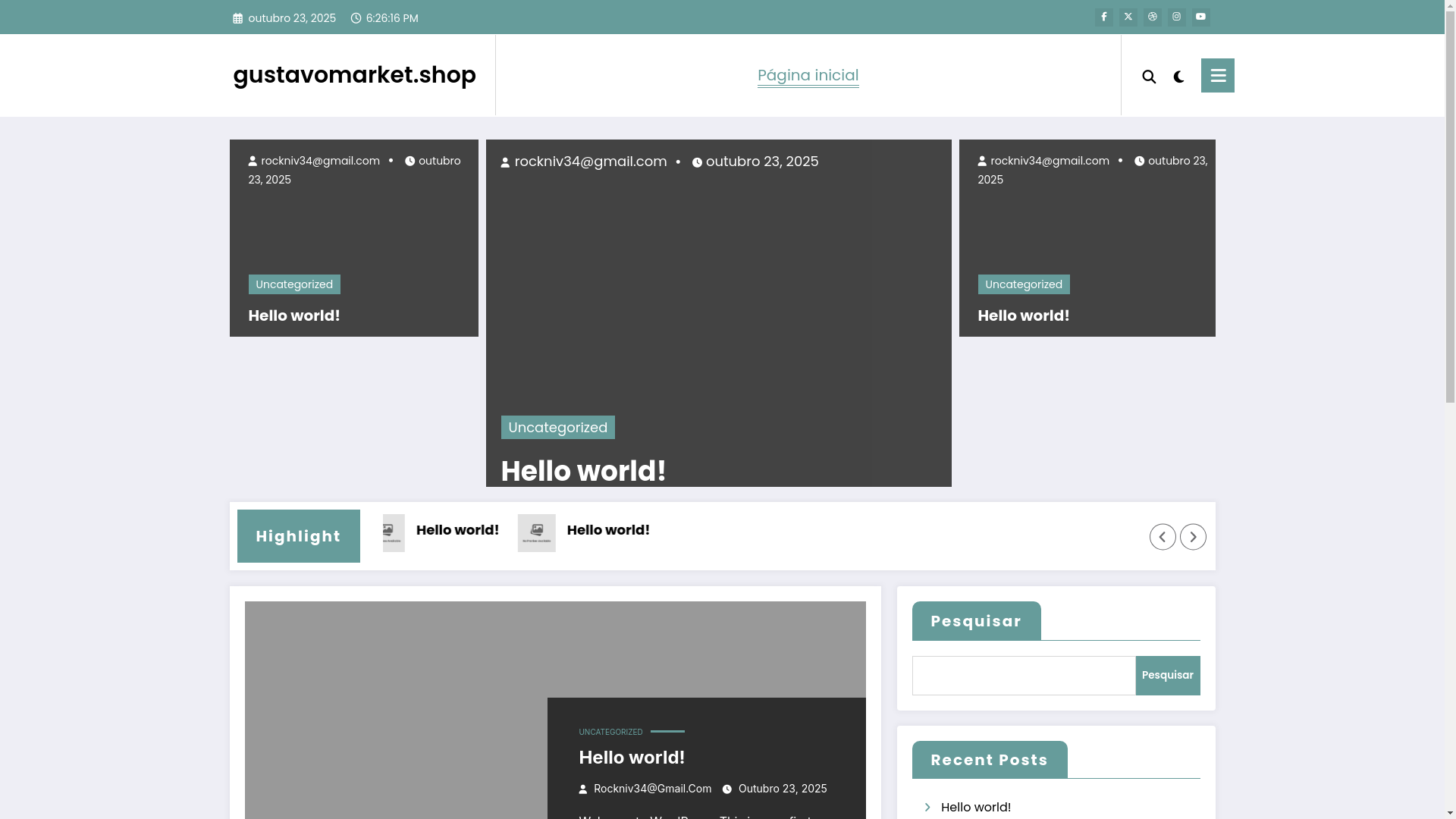Open the X (Twitter) social icon
The height and width of the screenshot is (819, 1456).
[x=1128, y=17]
